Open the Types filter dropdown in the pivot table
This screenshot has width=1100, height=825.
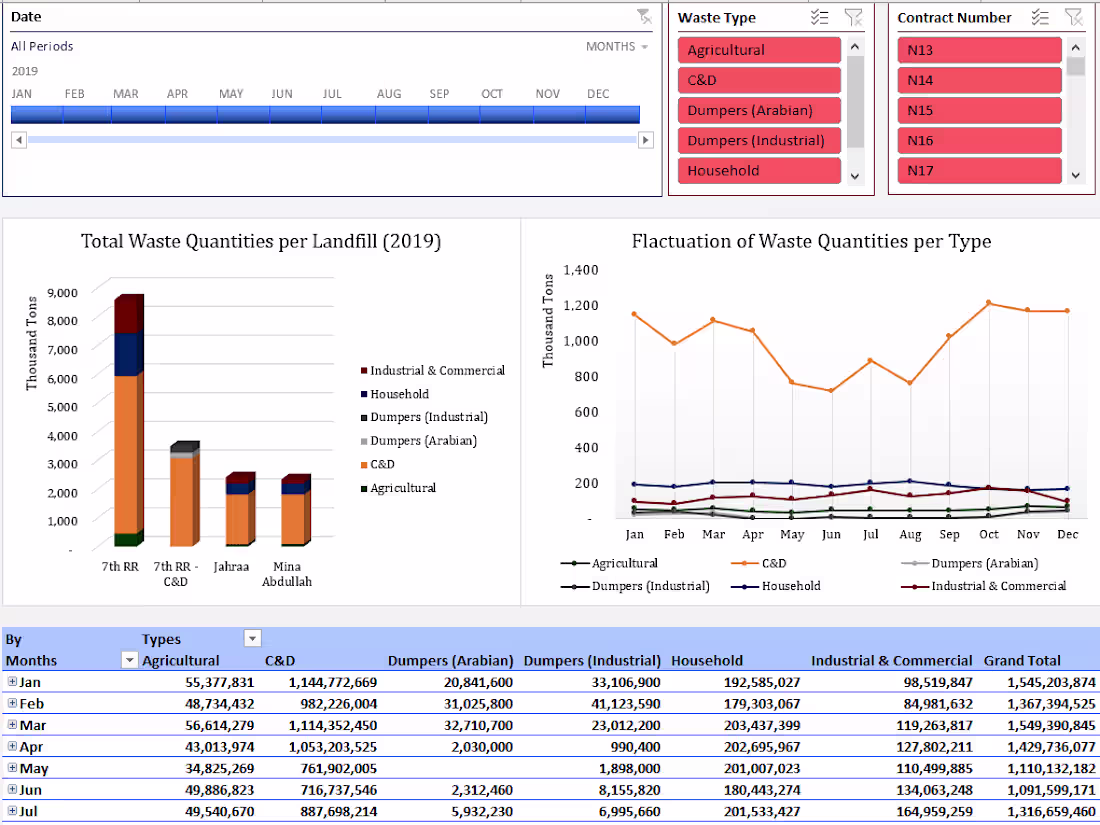pyautogui.click(x=252, y=638)
